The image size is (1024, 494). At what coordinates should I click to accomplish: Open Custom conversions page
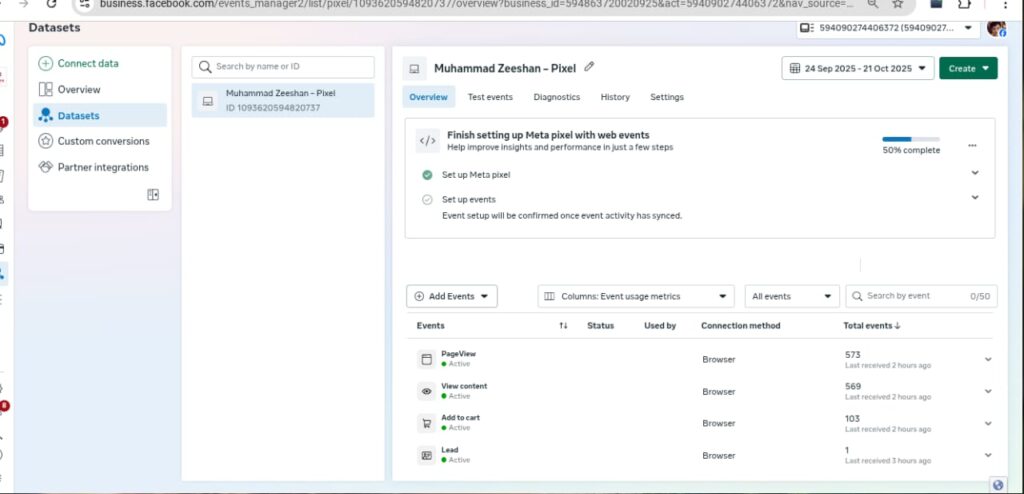pyautogui.click(x=94, y=141)
